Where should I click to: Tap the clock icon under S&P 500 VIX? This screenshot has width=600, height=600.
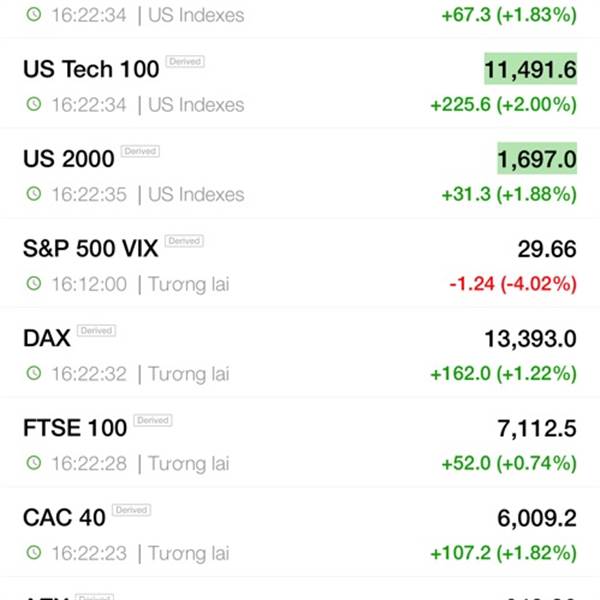coord(34,284)
